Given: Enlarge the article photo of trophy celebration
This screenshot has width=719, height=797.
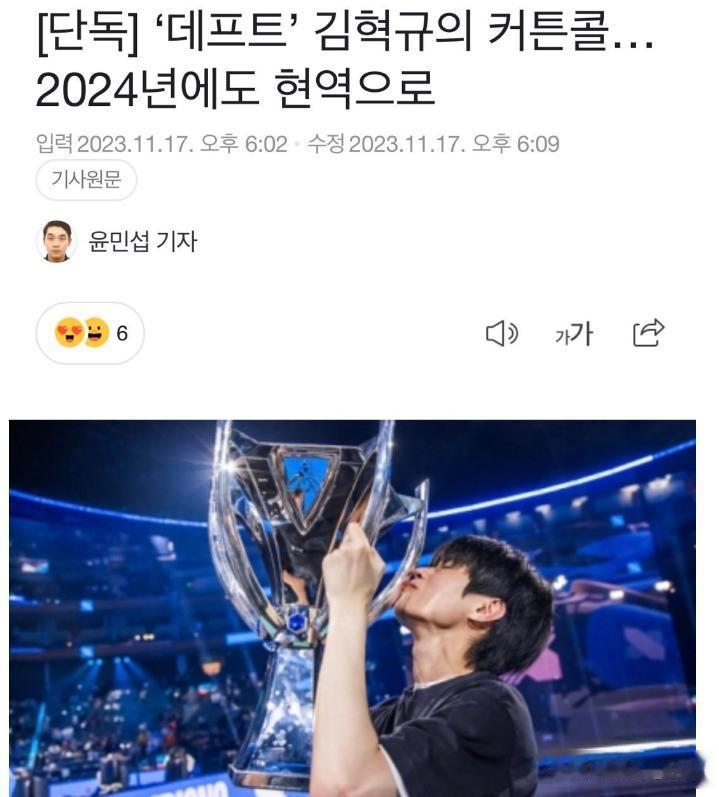Looking at the screenshot, I should coord(352,608).
